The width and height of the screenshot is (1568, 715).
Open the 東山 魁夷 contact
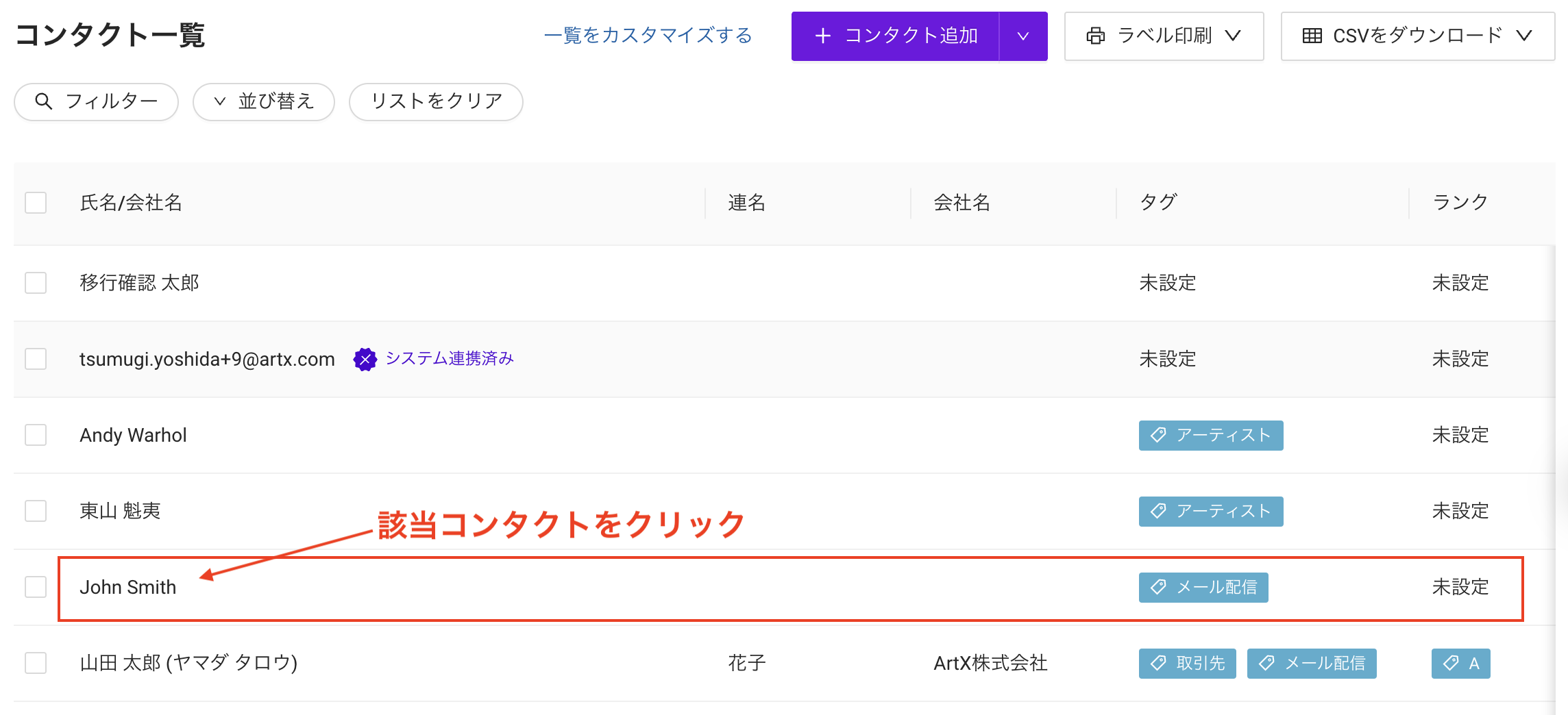click(120, 511)
